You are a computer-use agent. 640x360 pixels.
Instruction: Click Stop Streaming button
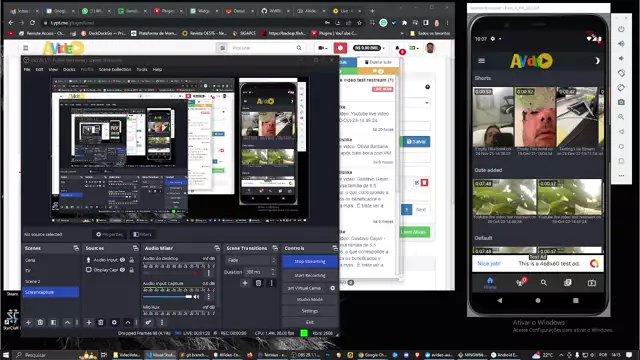coord(310,261)
